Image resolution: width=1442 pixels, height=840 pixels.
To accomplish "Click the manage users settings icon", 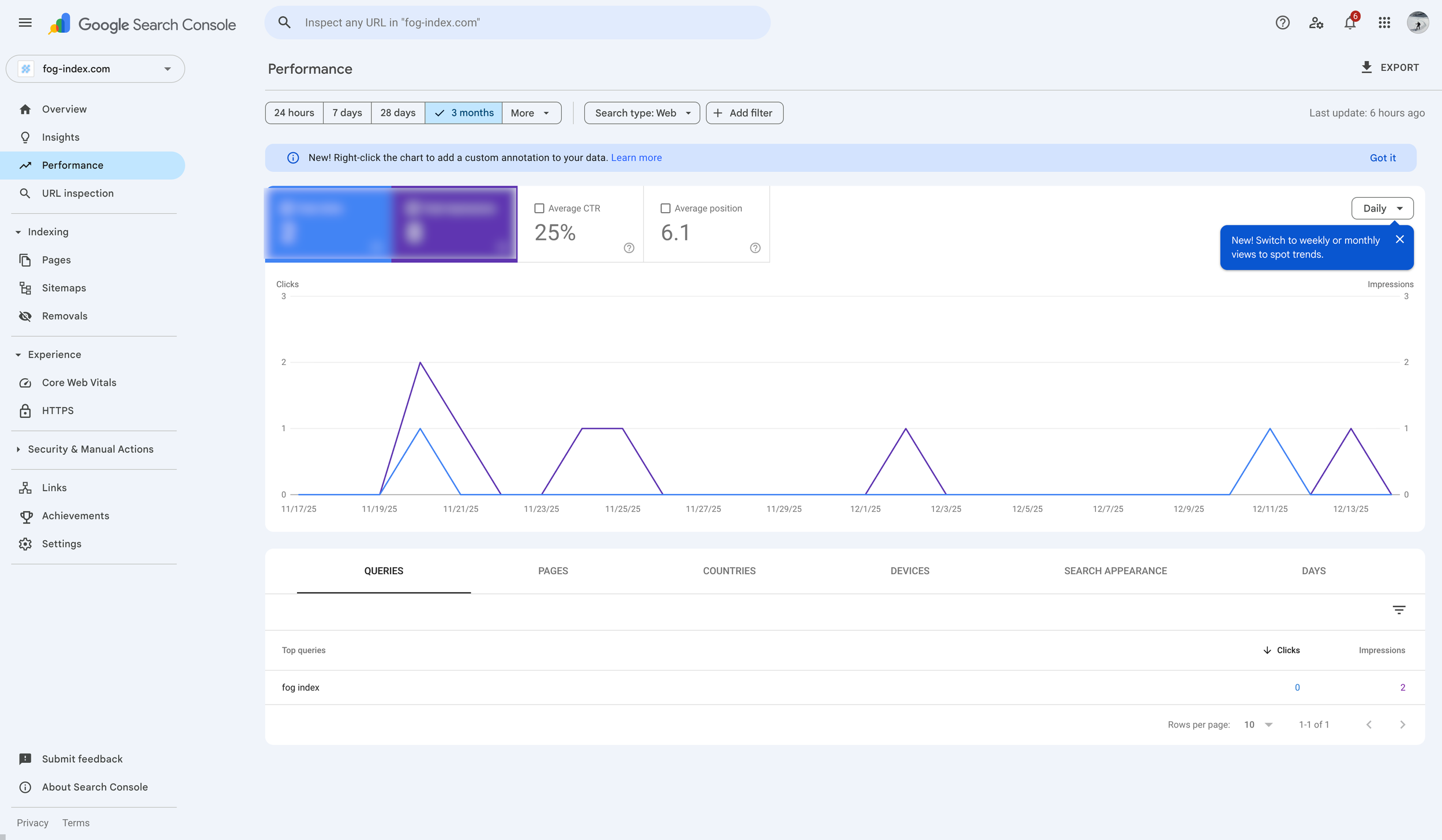I will [x=1316, y=22].
